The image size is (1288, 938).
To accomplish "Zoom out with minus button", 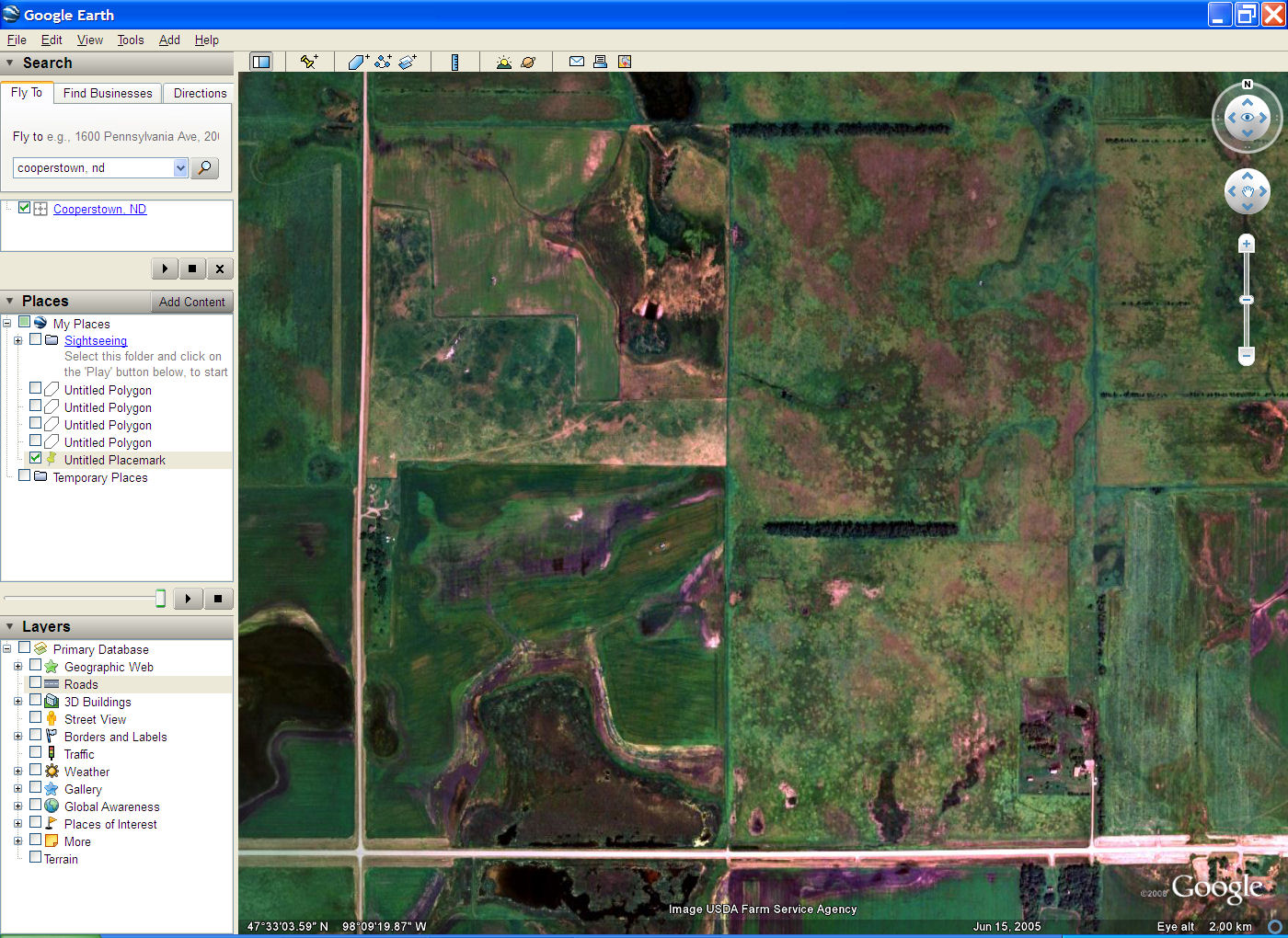I will point(1247,354).
